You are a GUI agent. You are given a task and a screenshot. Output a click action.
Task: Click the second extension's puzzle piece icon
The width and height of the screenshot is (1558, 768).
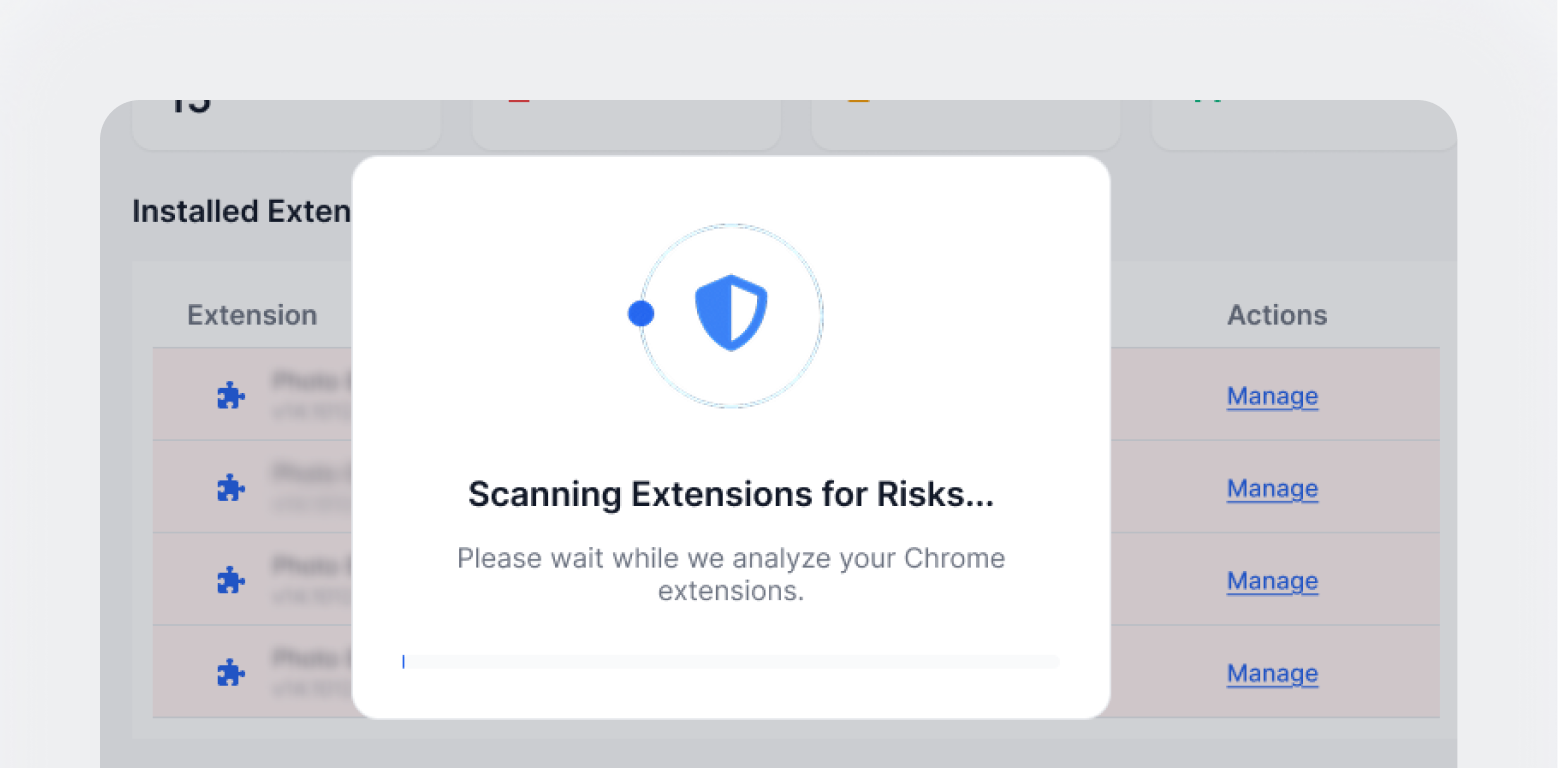pos(231,487)
